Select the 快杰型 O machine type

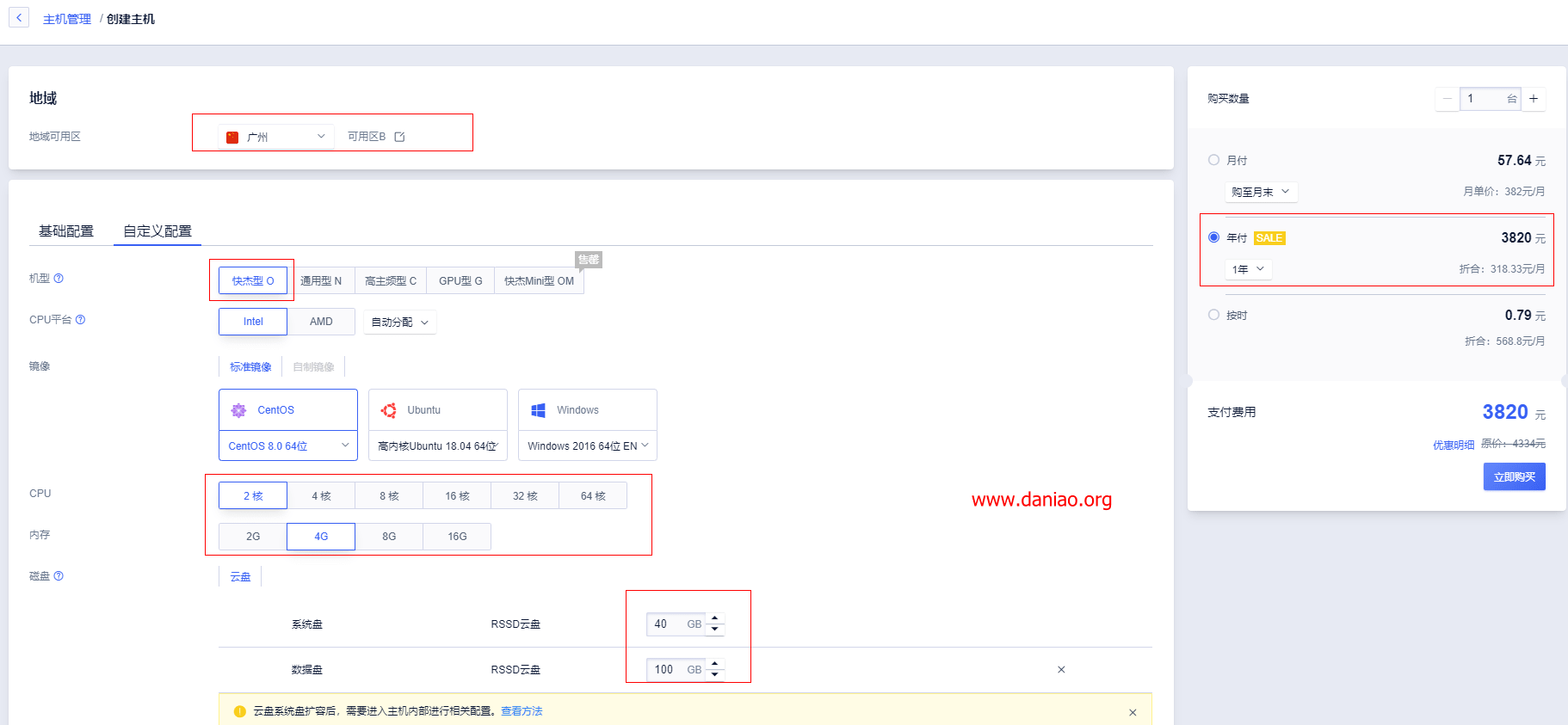(x=253, y=280)
